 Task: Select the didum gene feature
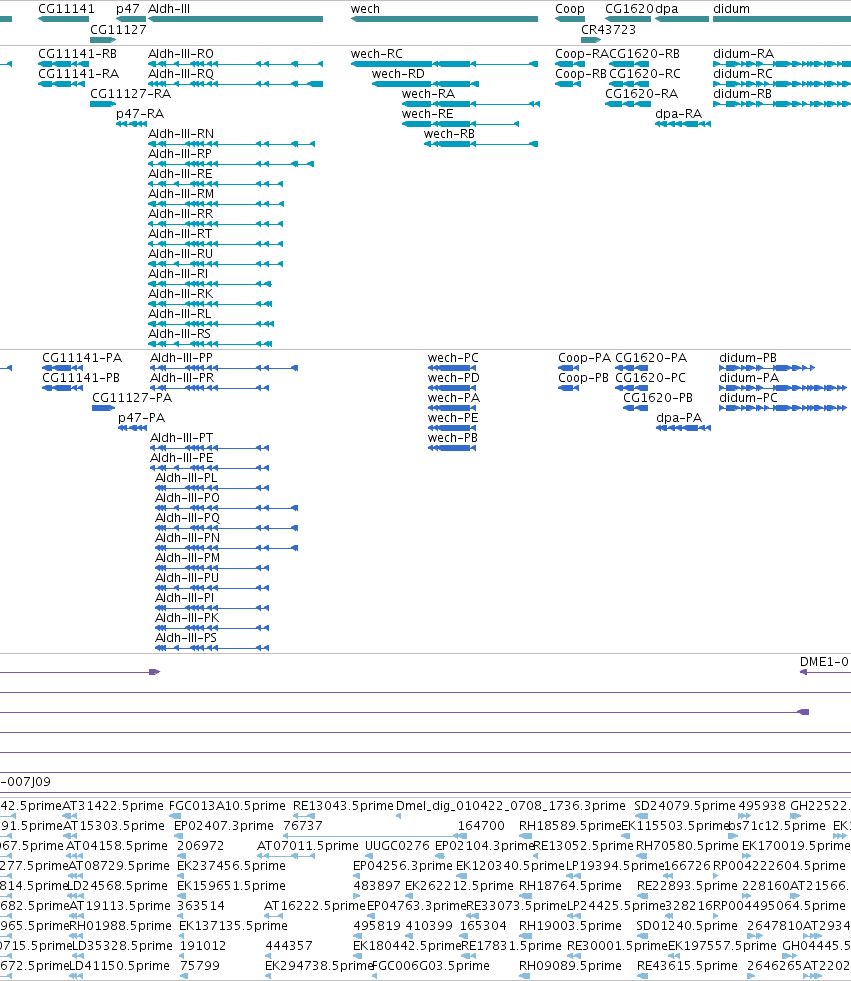pos(782,19)
